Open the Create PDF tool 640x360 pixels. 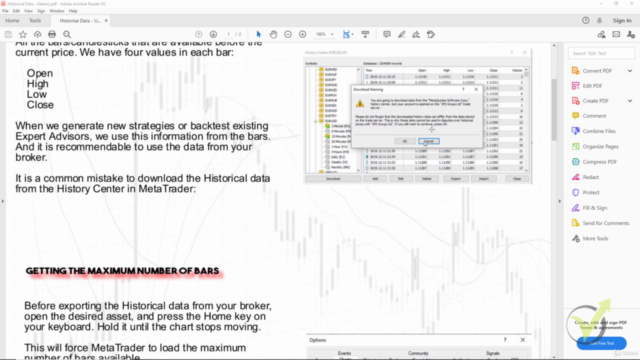(596, 101)
